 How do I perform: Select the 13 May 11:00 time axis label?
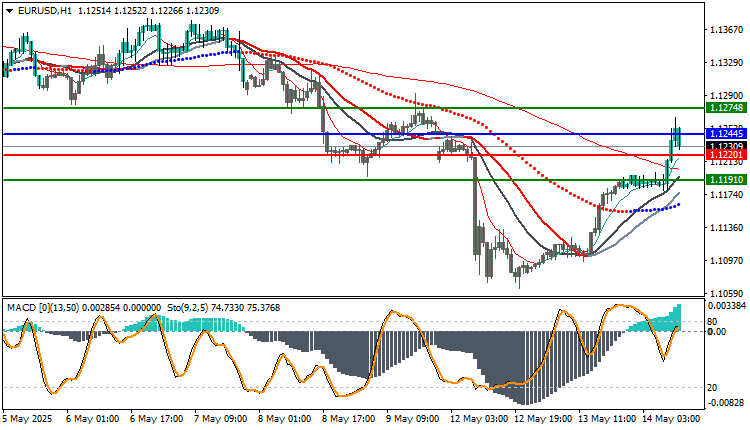(x=607, y=419)
